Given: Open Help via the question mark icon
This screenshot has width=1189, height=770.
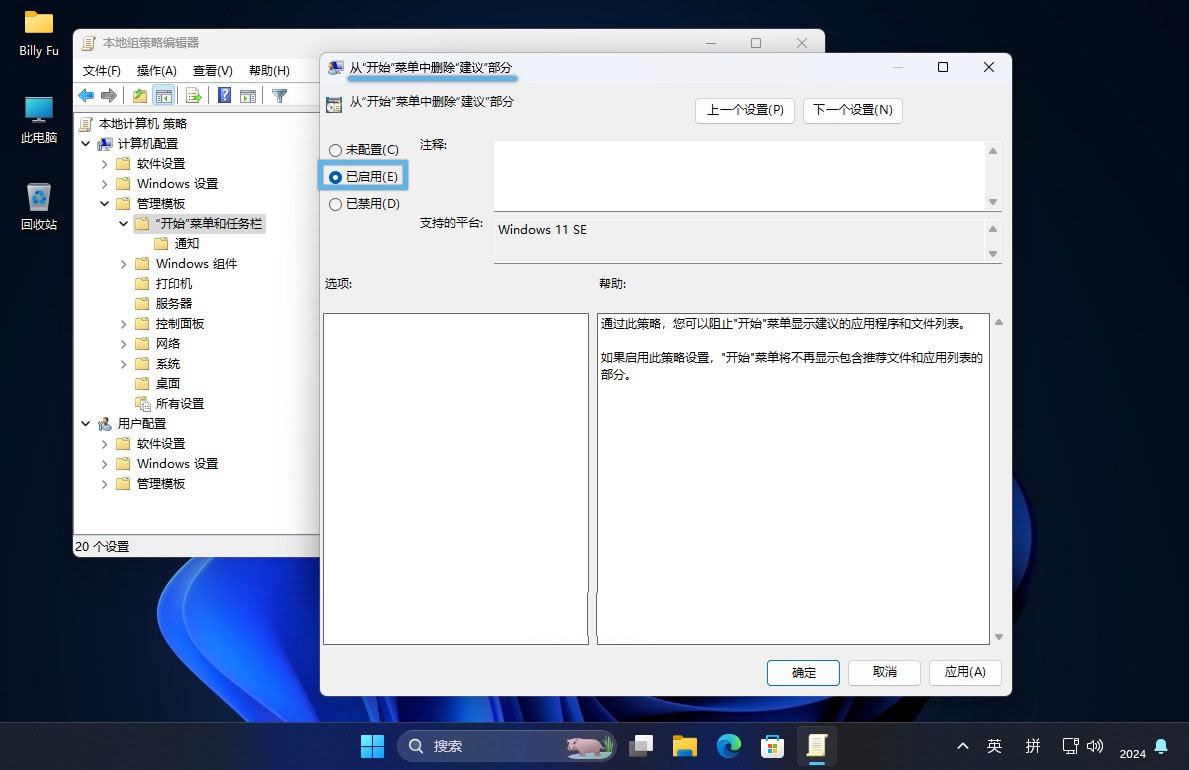Looking at the screenshot, I should click(224, 96).
